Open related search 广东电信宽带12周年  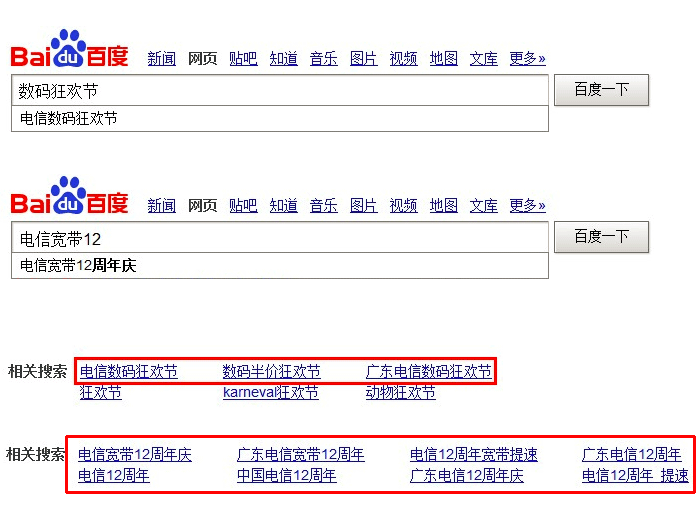point(301,455)
